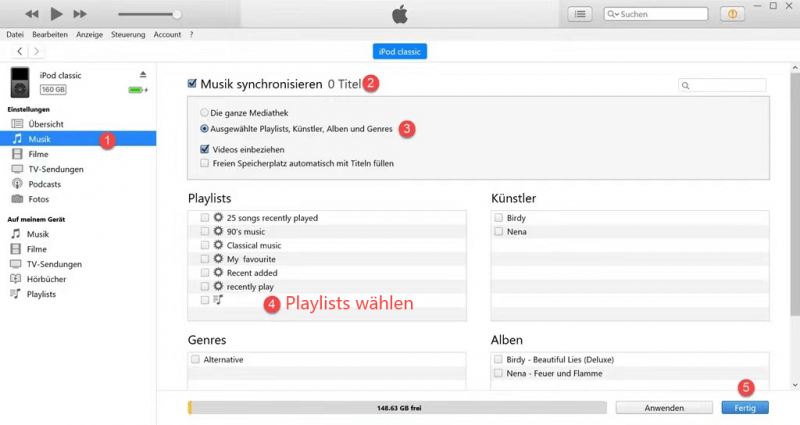Open the Anzeige menu
The height and width of the screenshot is (425, 800).
pyautogui.click(x=89, y=35)
